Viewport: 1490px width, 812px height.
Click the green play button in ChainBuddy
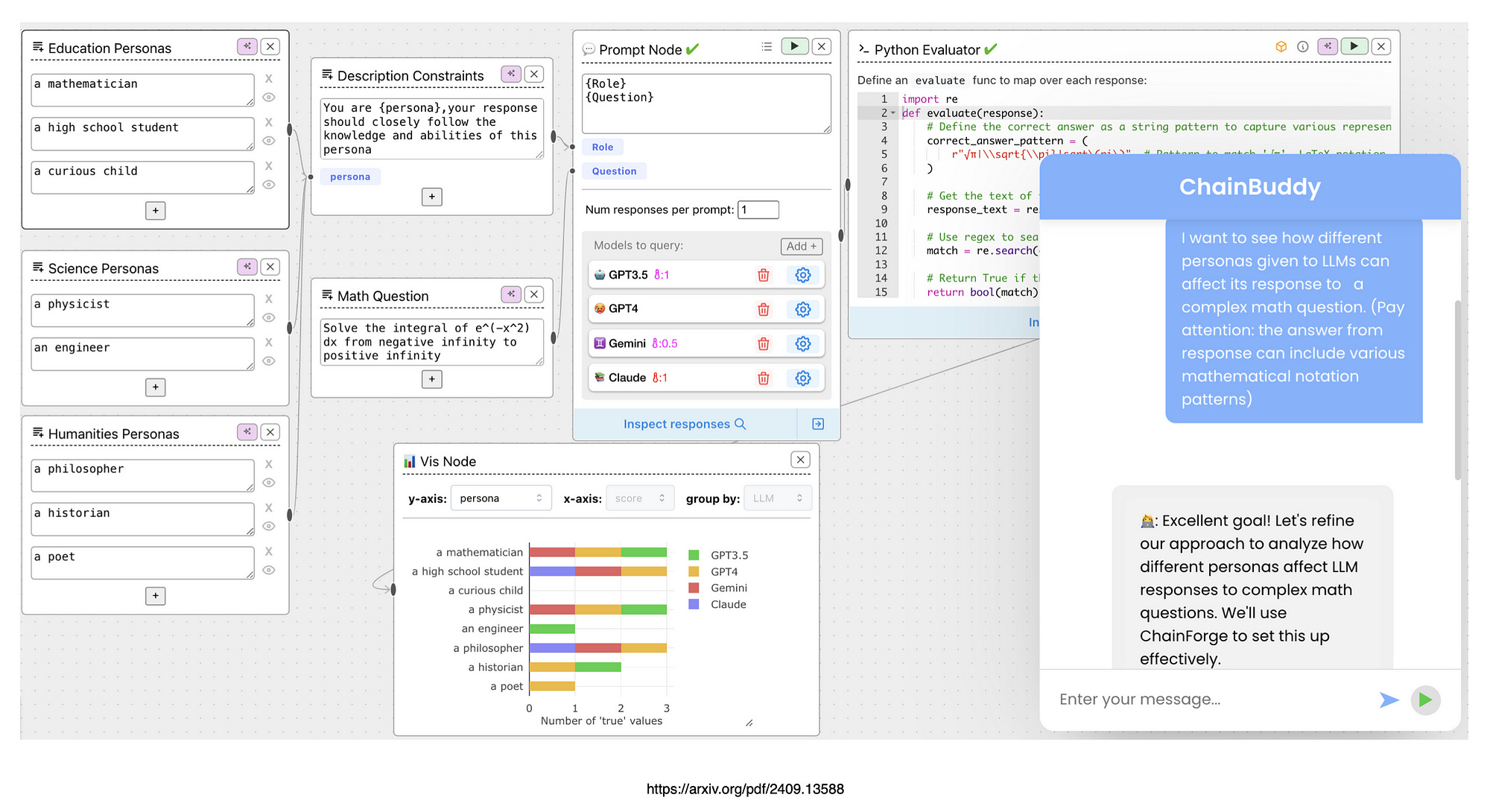[1425, 700]
